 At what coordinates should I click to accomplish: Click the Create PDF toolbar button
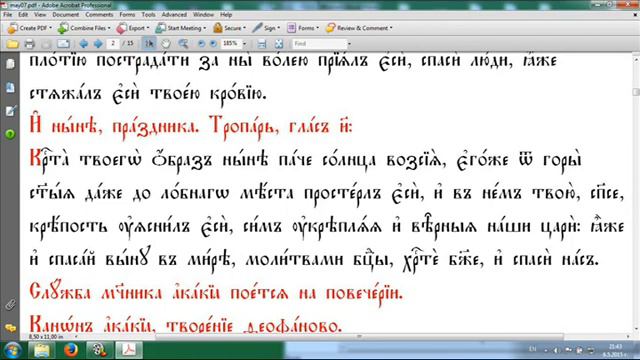point(30,28)
